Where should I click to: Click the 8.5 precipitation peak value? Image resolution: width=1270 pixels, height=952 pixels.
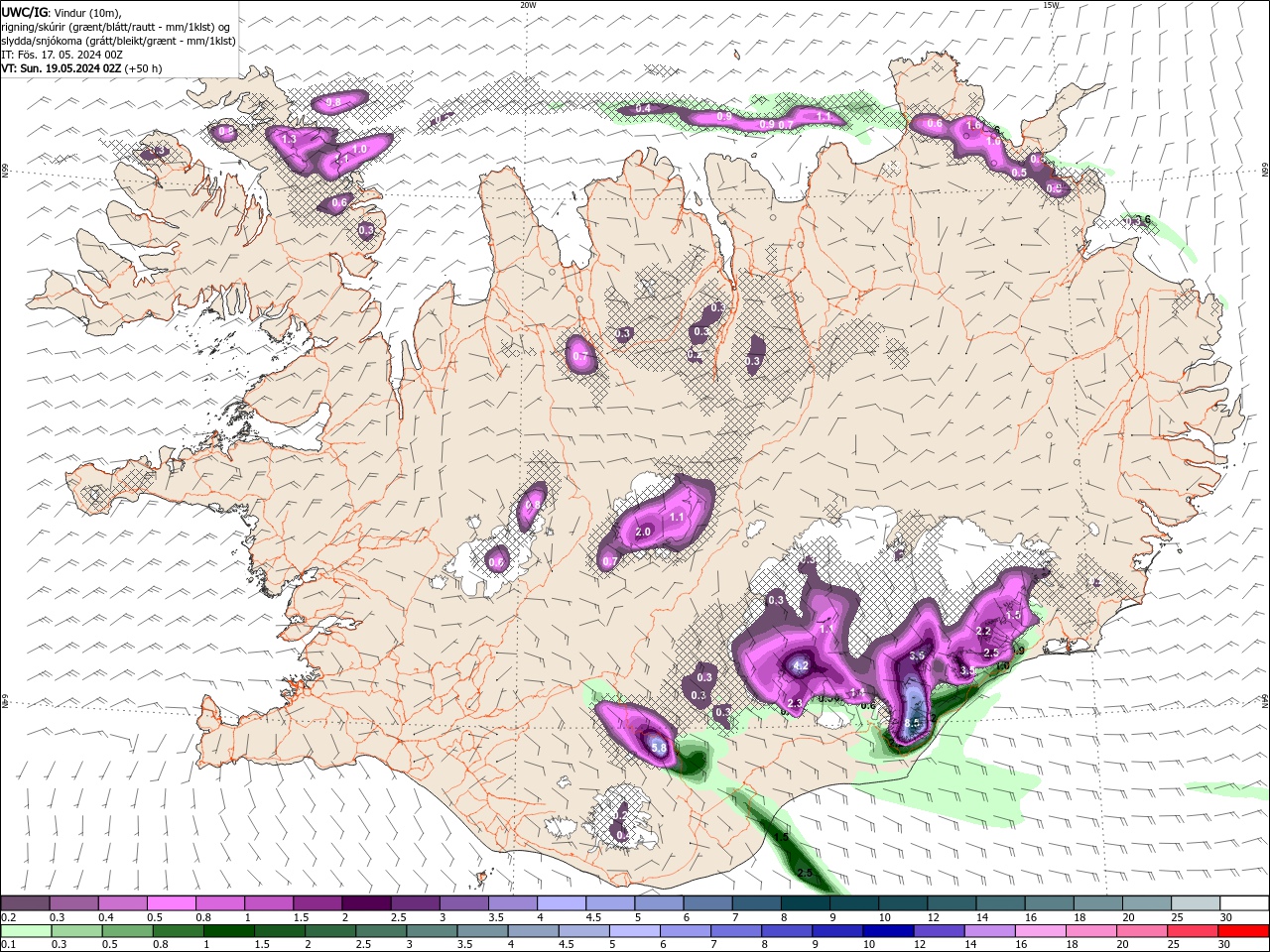pyautogui.click(x=914, y=723)
